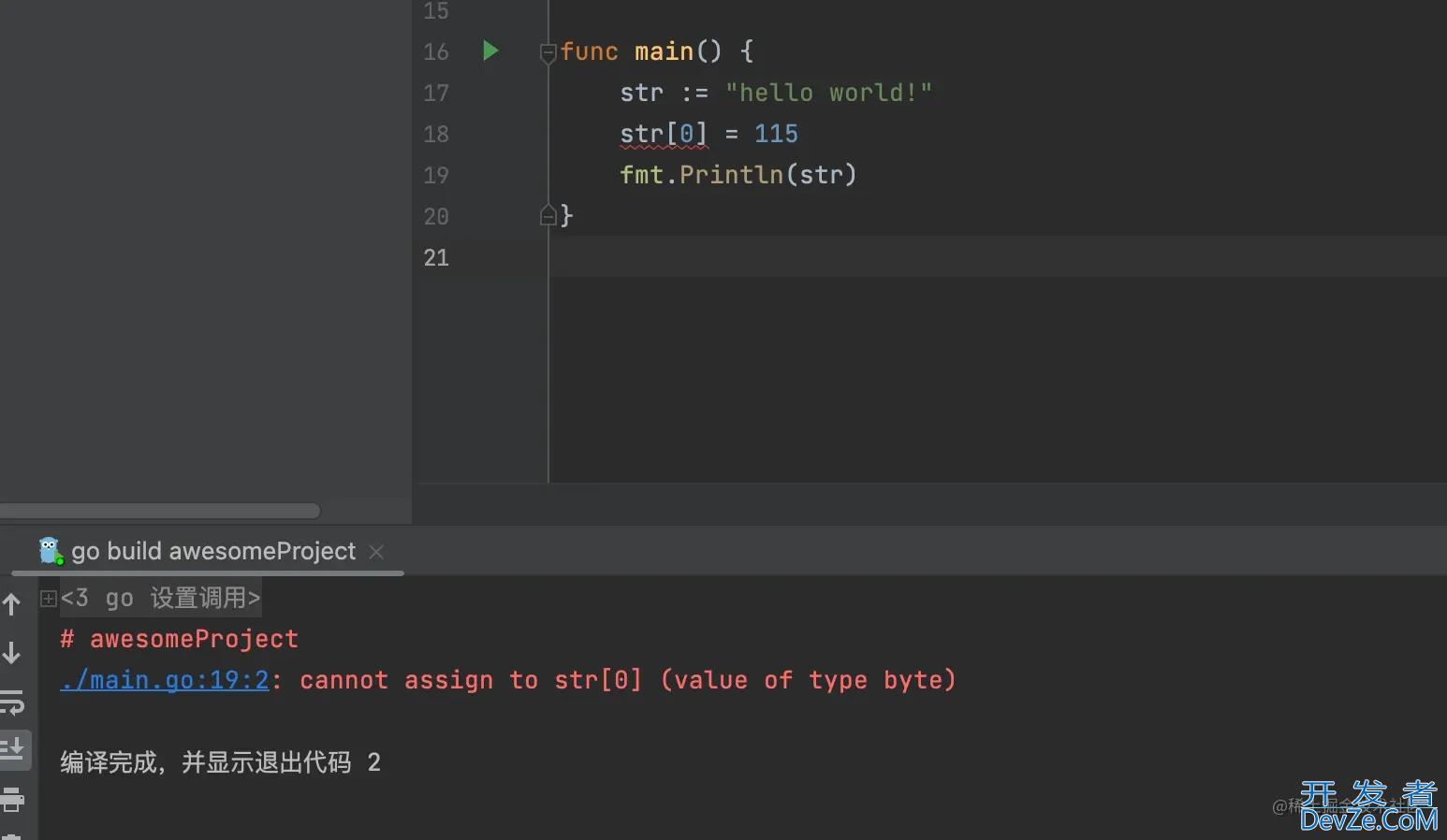Image resolution: width=1447 pixels, height=840 pixels.
Task: Close the go build awesomeProject tab
Action: click(376, 552)
